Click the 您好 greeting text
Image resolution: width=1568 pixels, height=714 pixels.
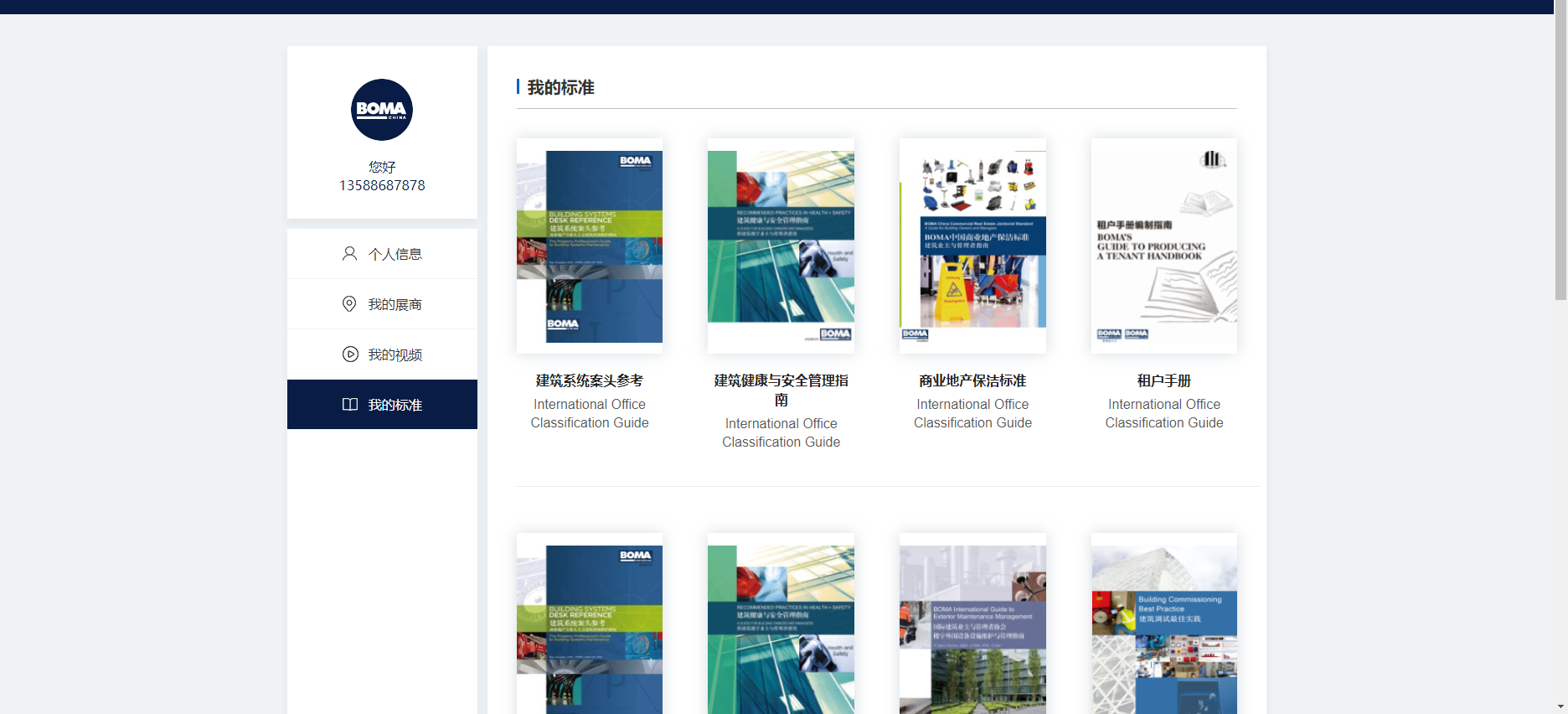pos(382,167)
